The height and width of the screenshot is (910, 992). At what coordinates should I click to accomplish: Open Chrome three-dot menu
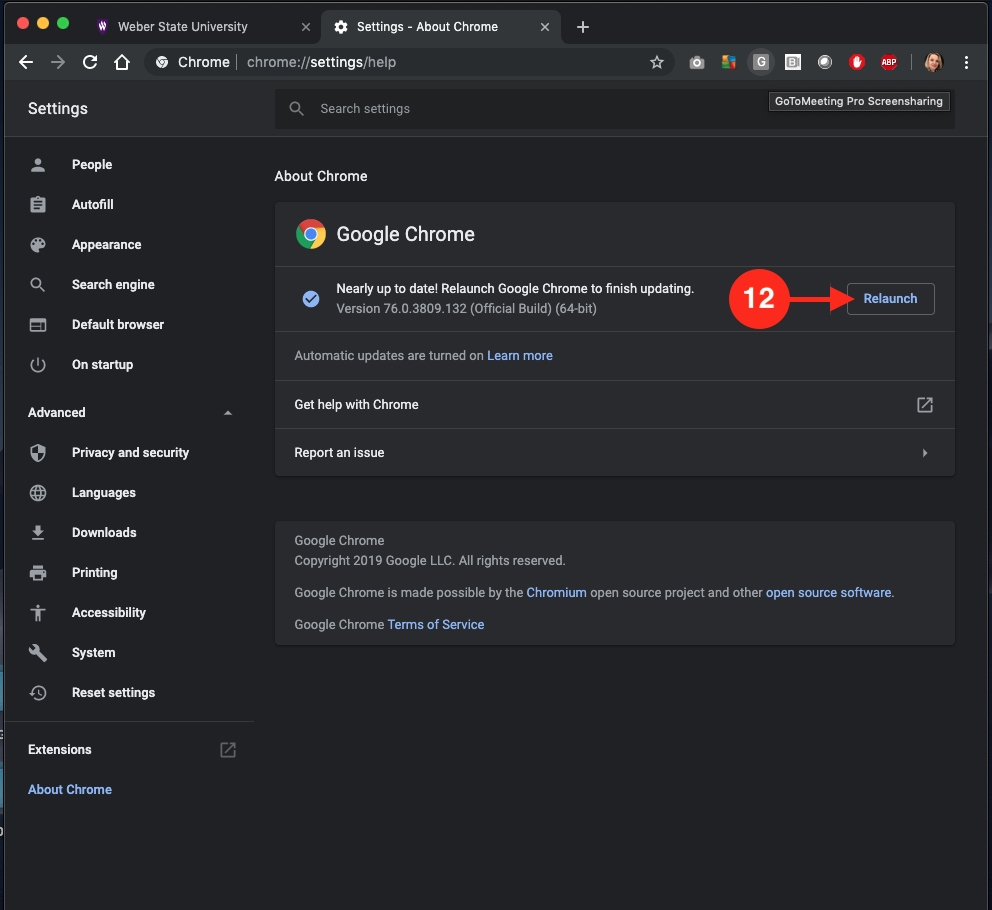point(966,62)
